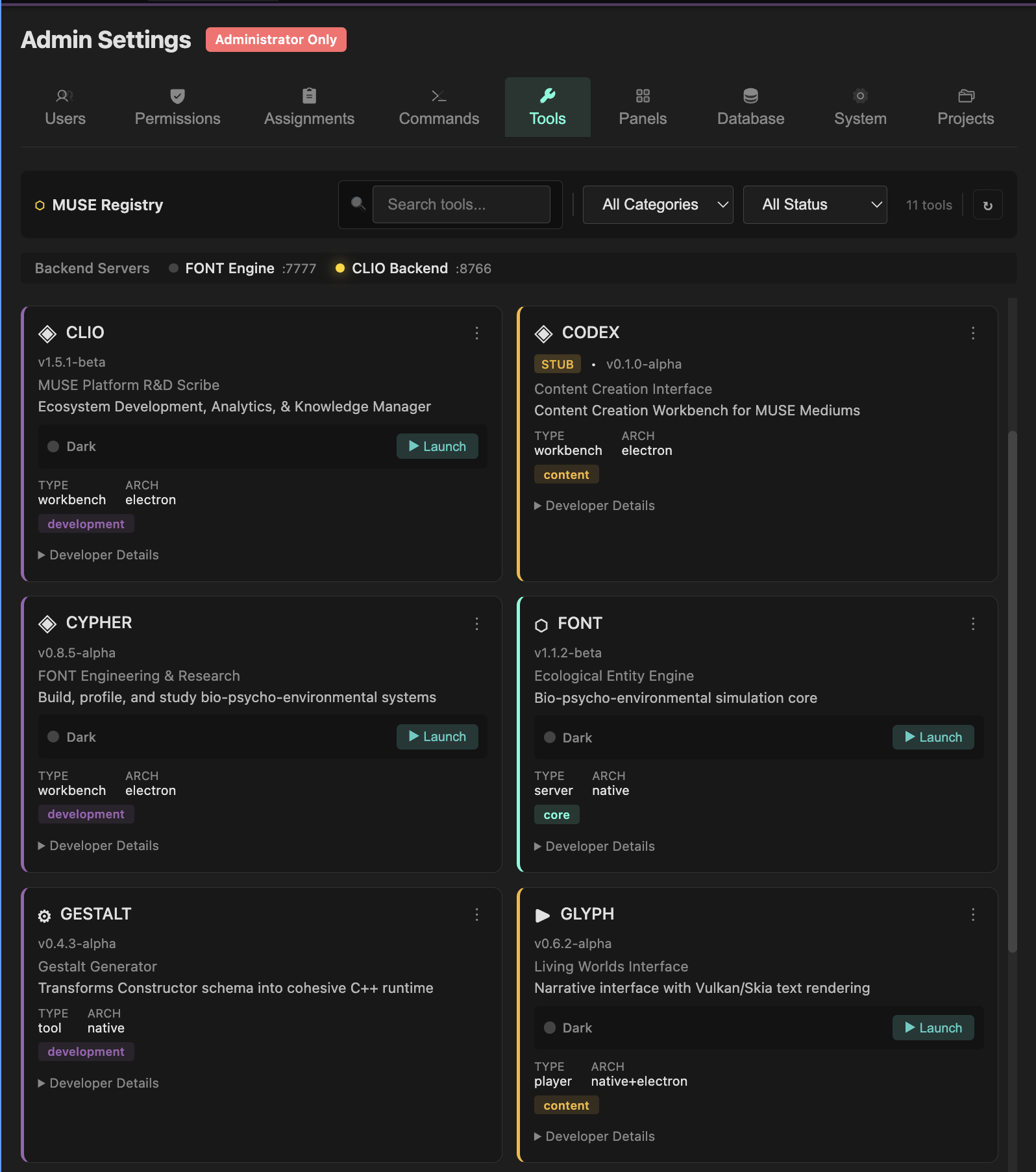Click the GLYPH v0.6.2-alpha version text

[573, 944]
